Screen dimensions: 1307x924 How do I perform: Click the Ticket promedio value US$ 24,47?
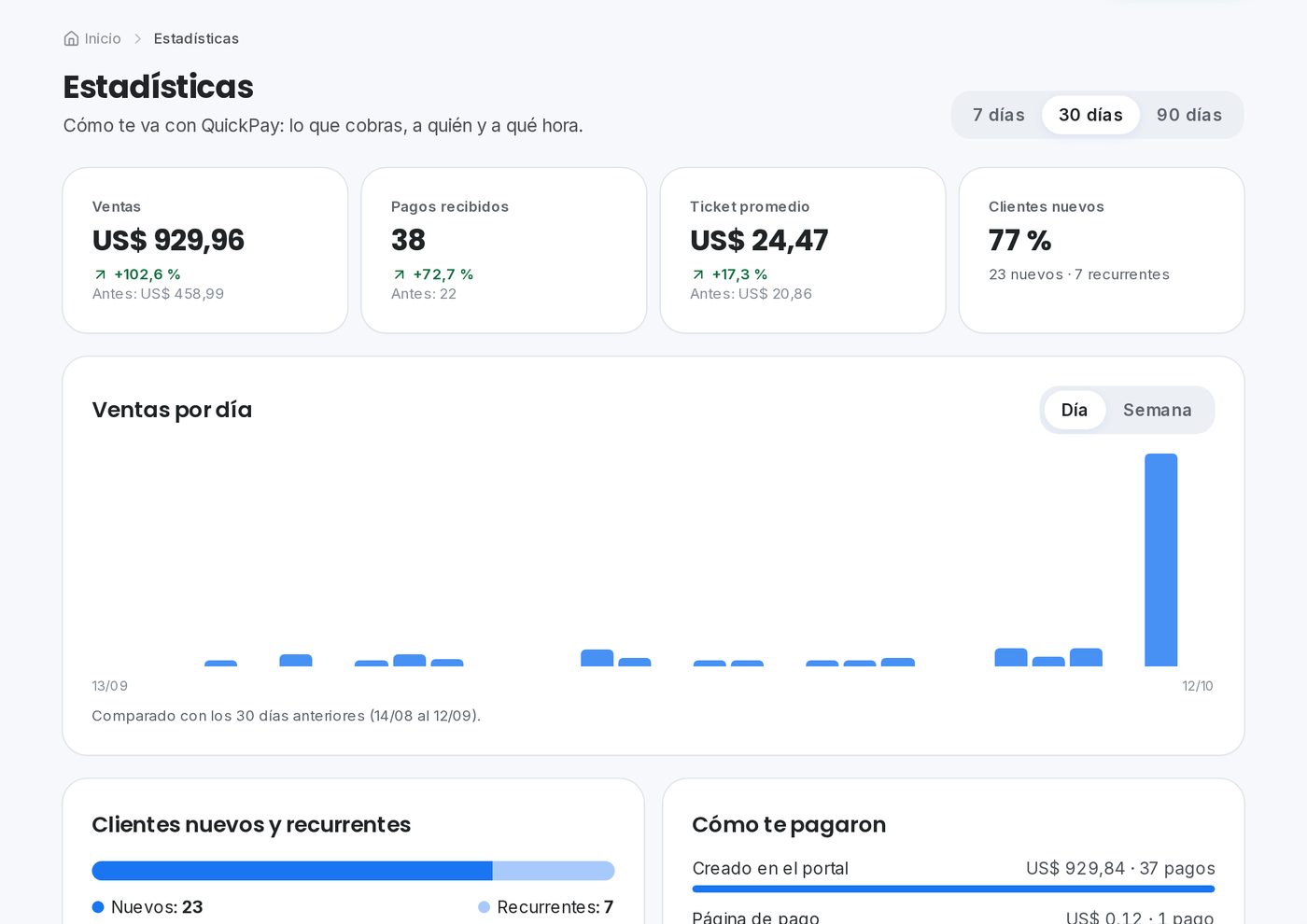pyautogui.click(x=759, y=240)
